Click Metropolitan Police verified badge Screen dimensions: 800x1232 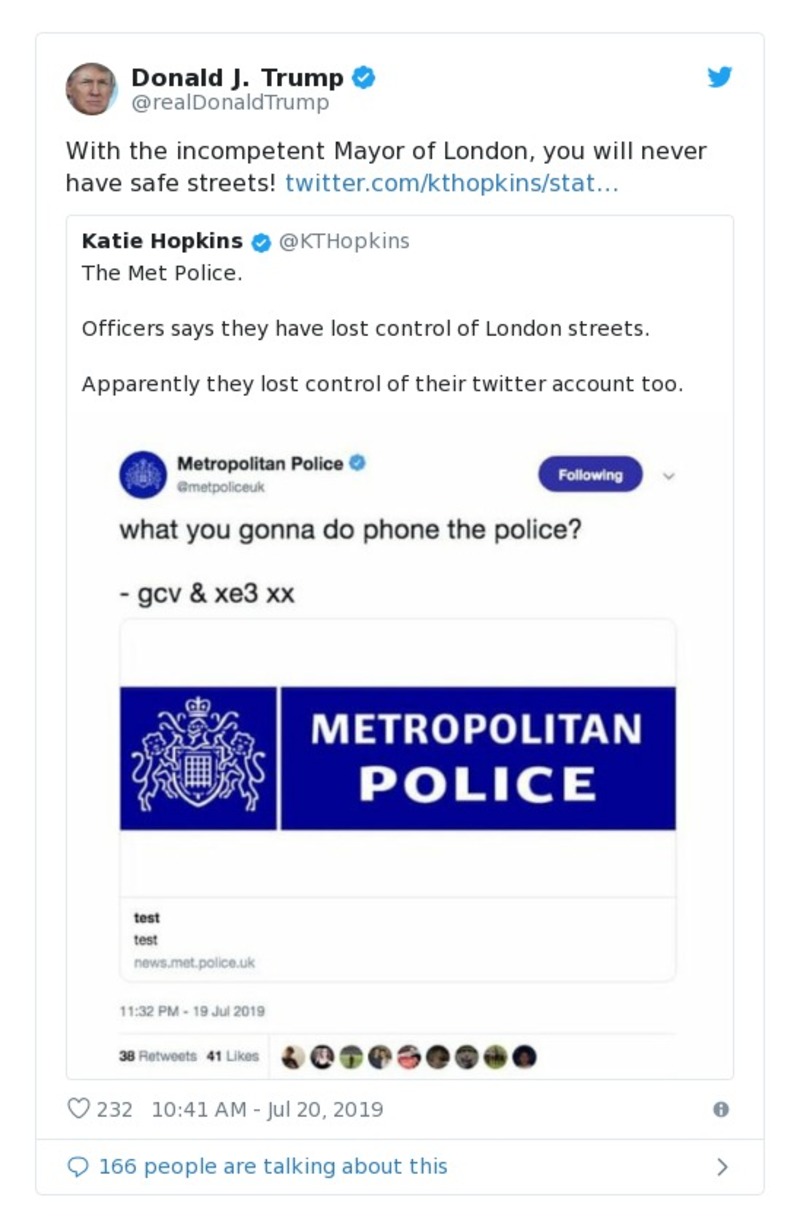click(357, 463)
